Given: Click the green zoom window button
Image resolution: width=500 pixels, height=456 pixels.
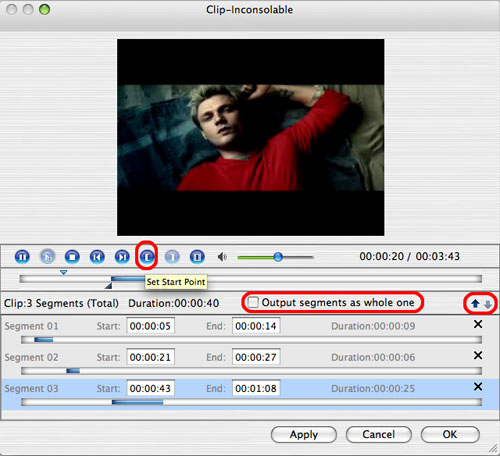Looking at the screenshot, I should click(x=44, y=9).
